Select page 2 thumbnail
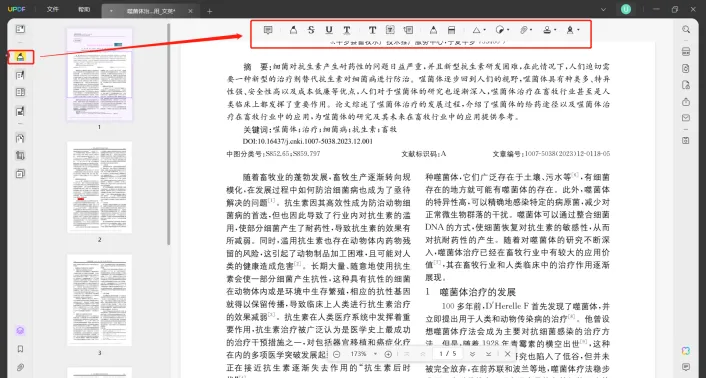The image size is (706, 378). click(100, 187)
